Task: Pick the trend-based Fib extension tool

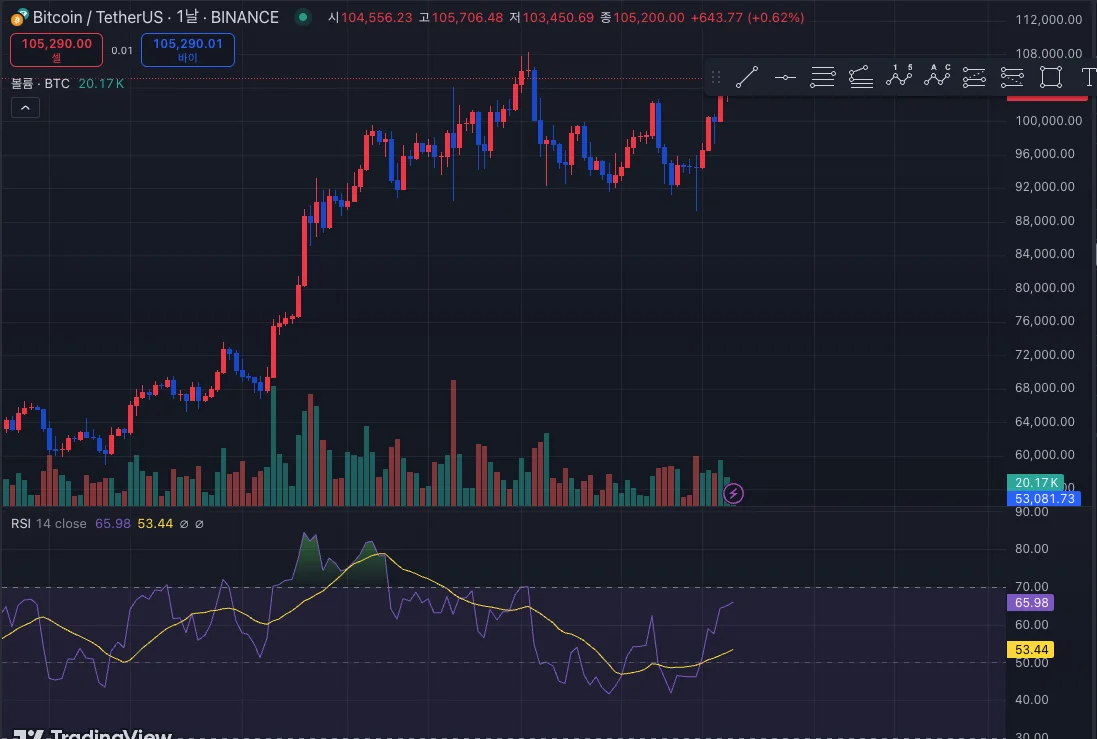Action: [861, 77]
